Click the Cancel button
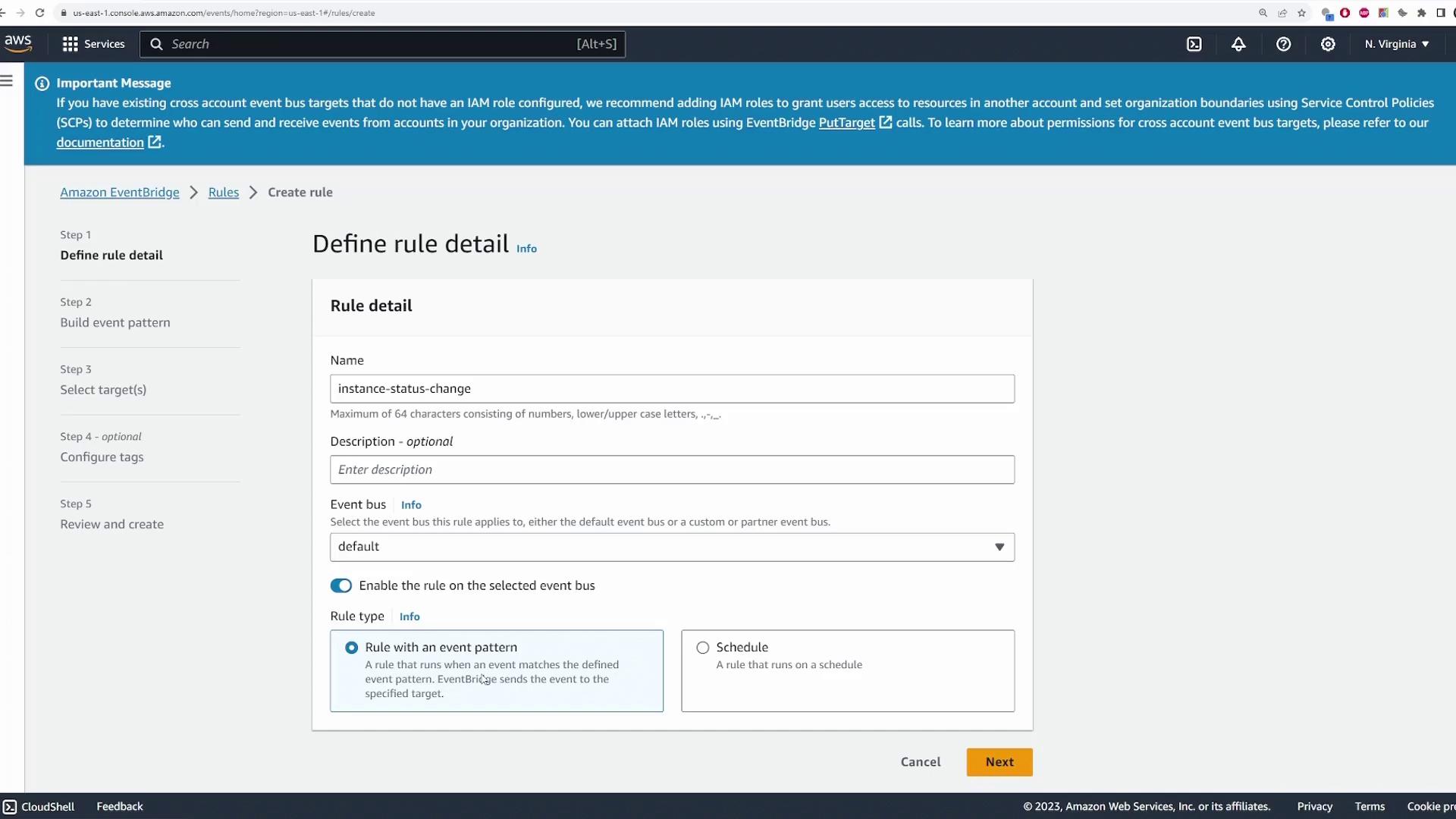The width and height of the screenshot is (1456, 819). (x=921, y=762)
